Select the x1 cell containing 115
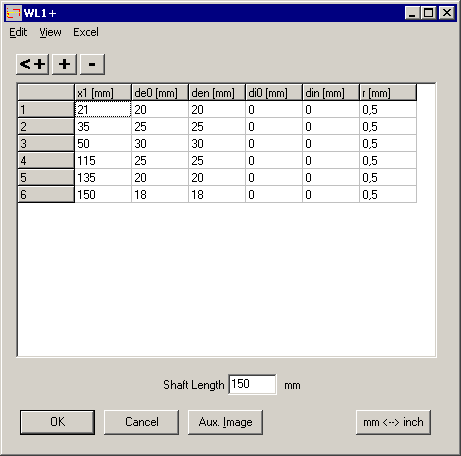 pos(103,160)
